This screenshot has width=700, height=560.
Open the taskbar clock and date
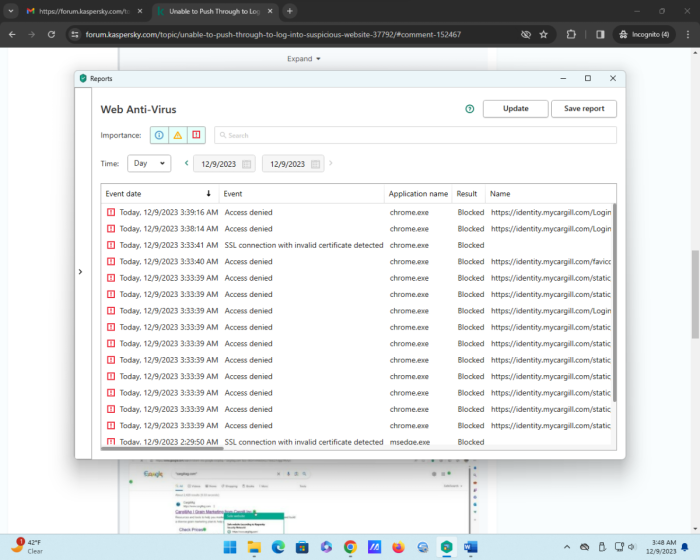(x=661, y=547)
